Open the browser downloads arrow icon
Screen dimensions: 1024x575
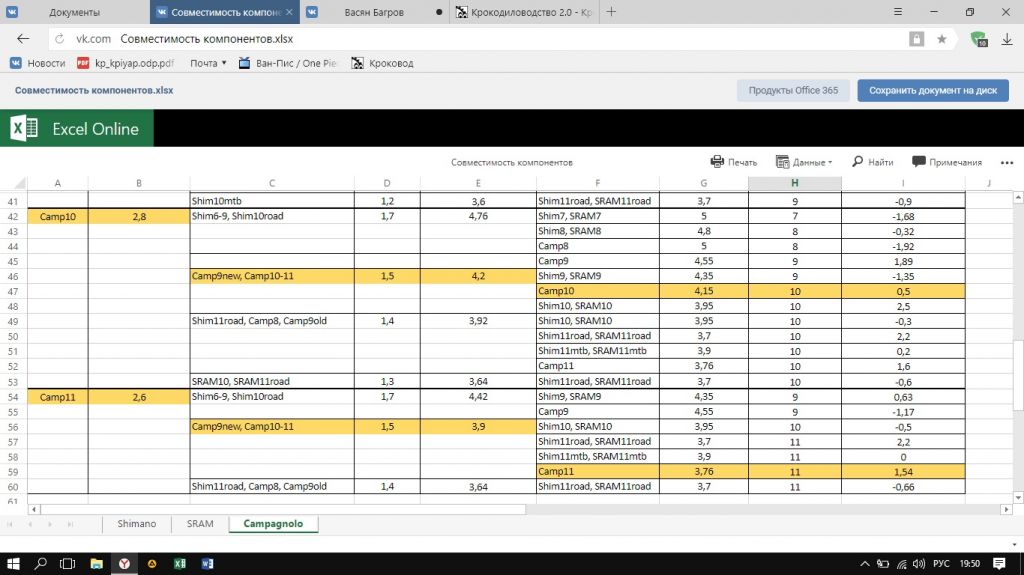point(1006,38)
